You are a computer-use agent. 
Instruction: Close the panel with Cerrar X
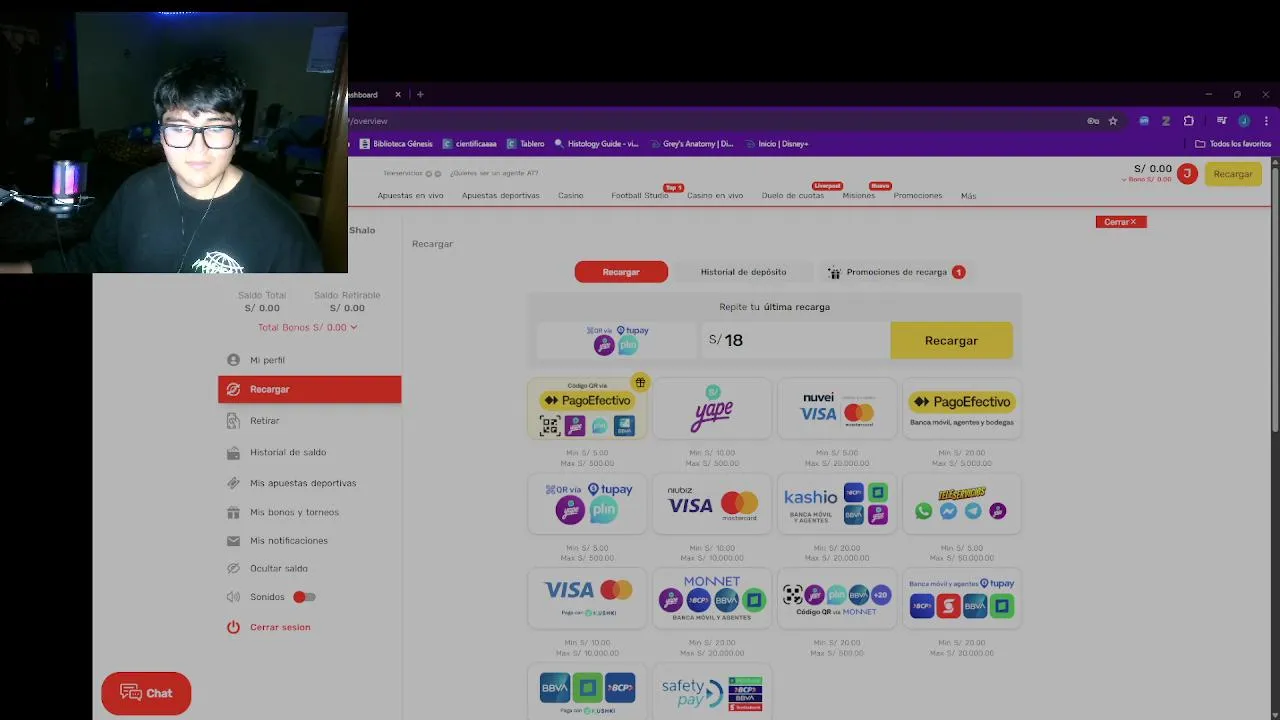pyautogui.click(x=1121, y=222)
